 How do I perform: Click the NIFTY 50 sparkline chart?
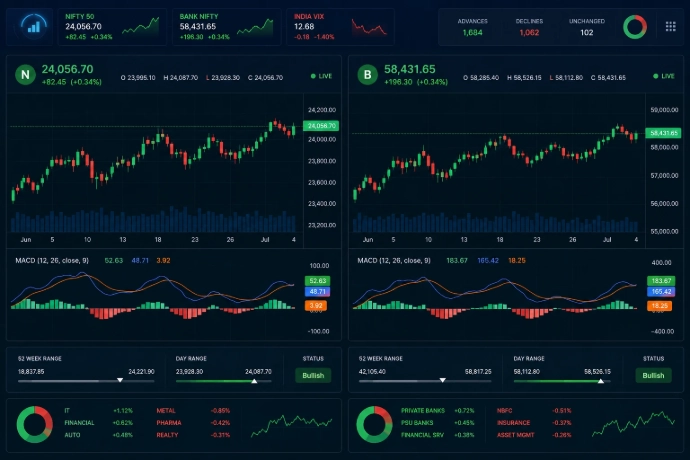point(140,26)
